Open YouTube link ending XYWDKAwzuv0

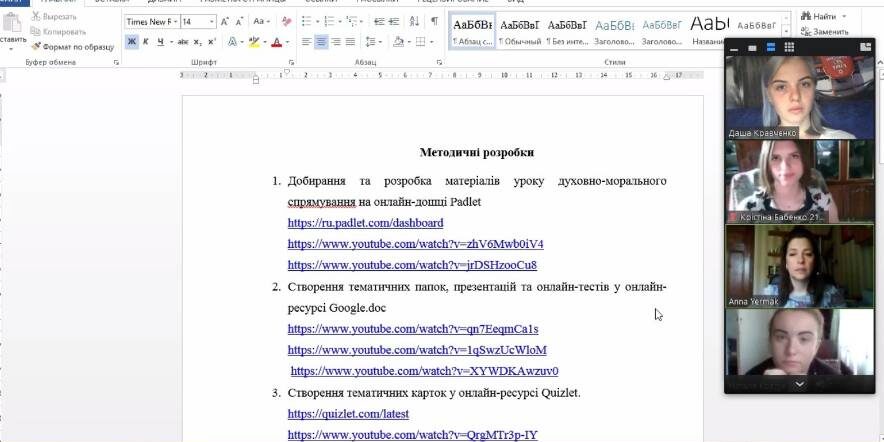pos(425,371)
